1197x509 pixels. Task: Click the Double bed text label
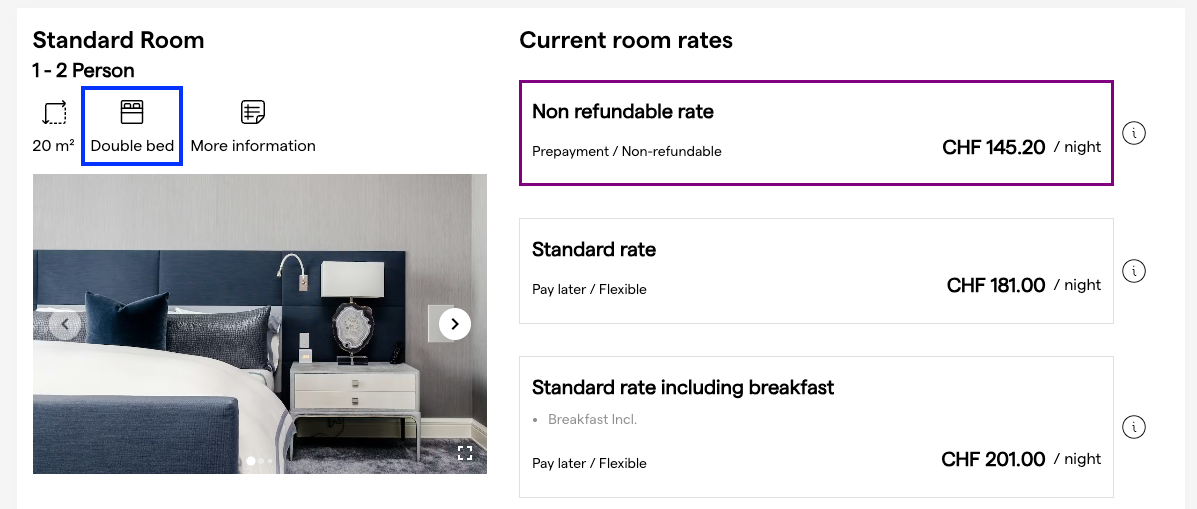click(x=132, y=146)
